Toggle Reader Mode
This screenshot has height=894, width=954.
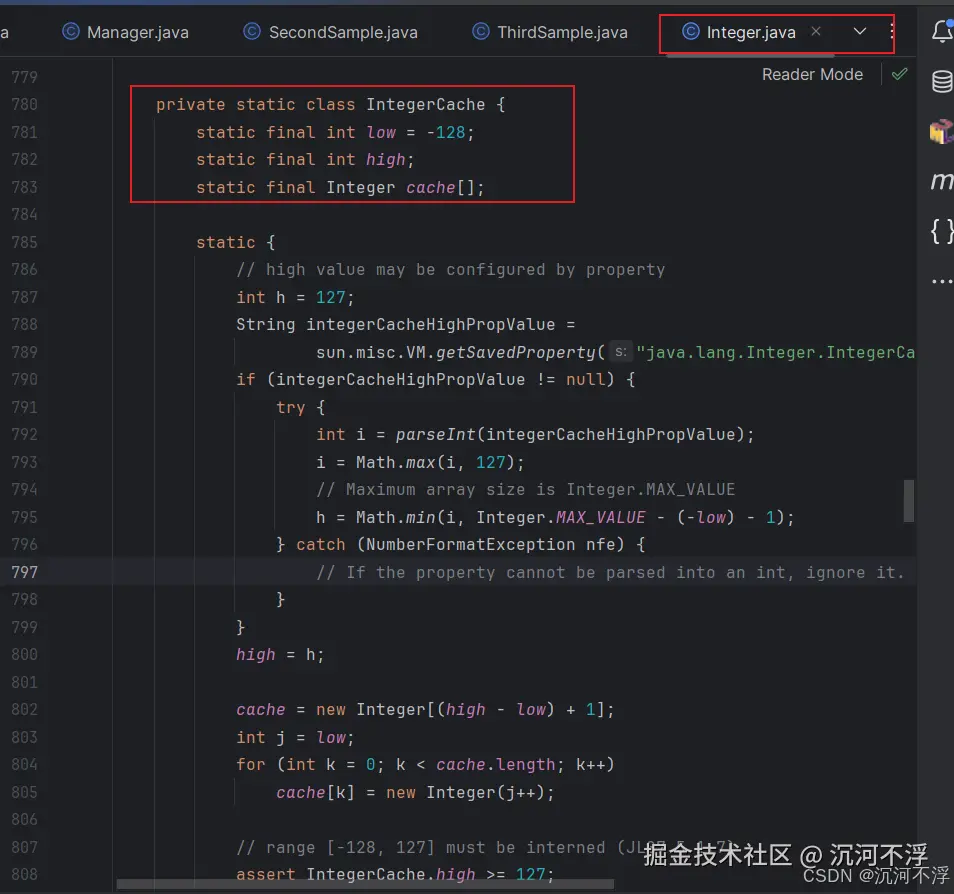click(x=812, y=74)
